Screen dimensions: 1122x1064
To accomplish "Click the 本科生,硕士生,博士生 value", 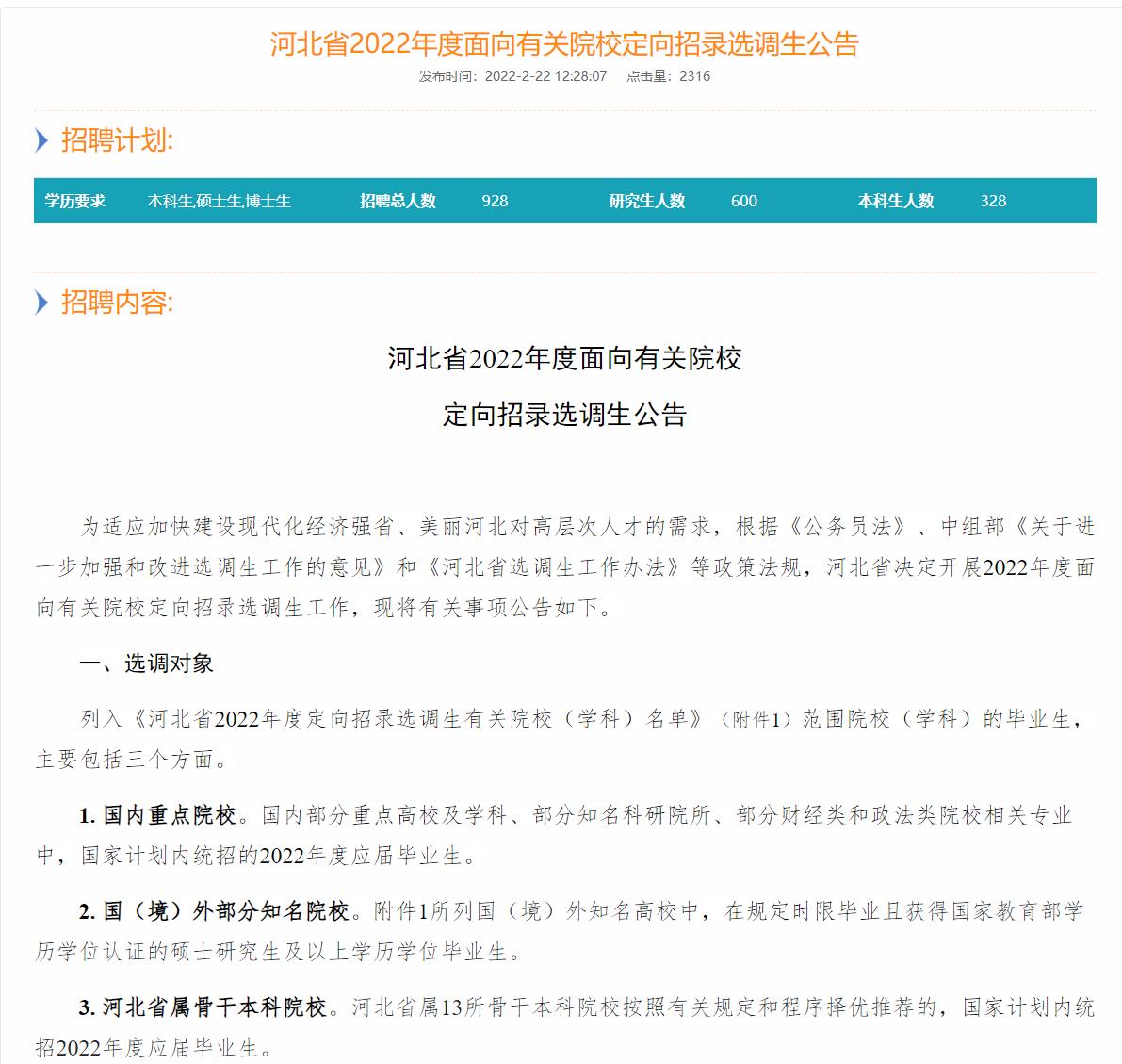I will coord(219,201).
